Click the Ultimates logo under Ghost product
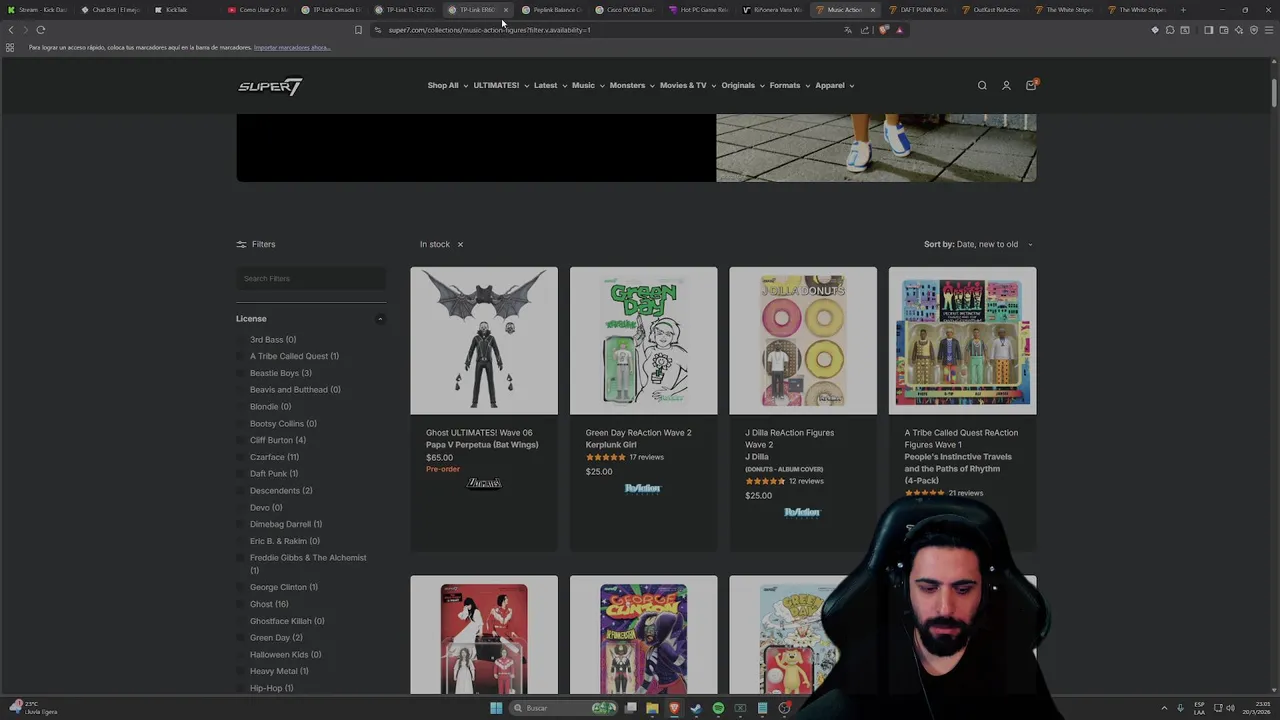Screen dimensions: 1280x720 484,484
